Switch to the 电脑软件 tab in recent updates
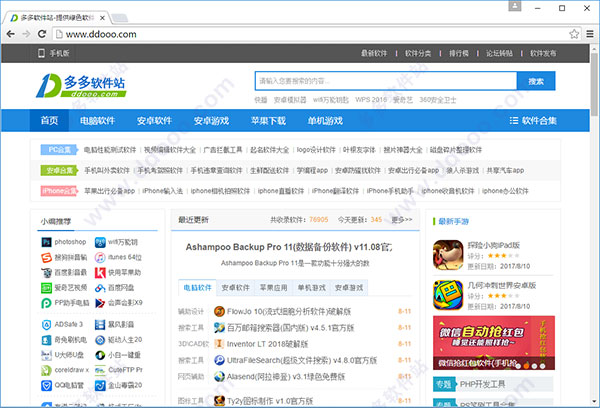This screenshot has height=408, width=600. (x=197, y=287)
